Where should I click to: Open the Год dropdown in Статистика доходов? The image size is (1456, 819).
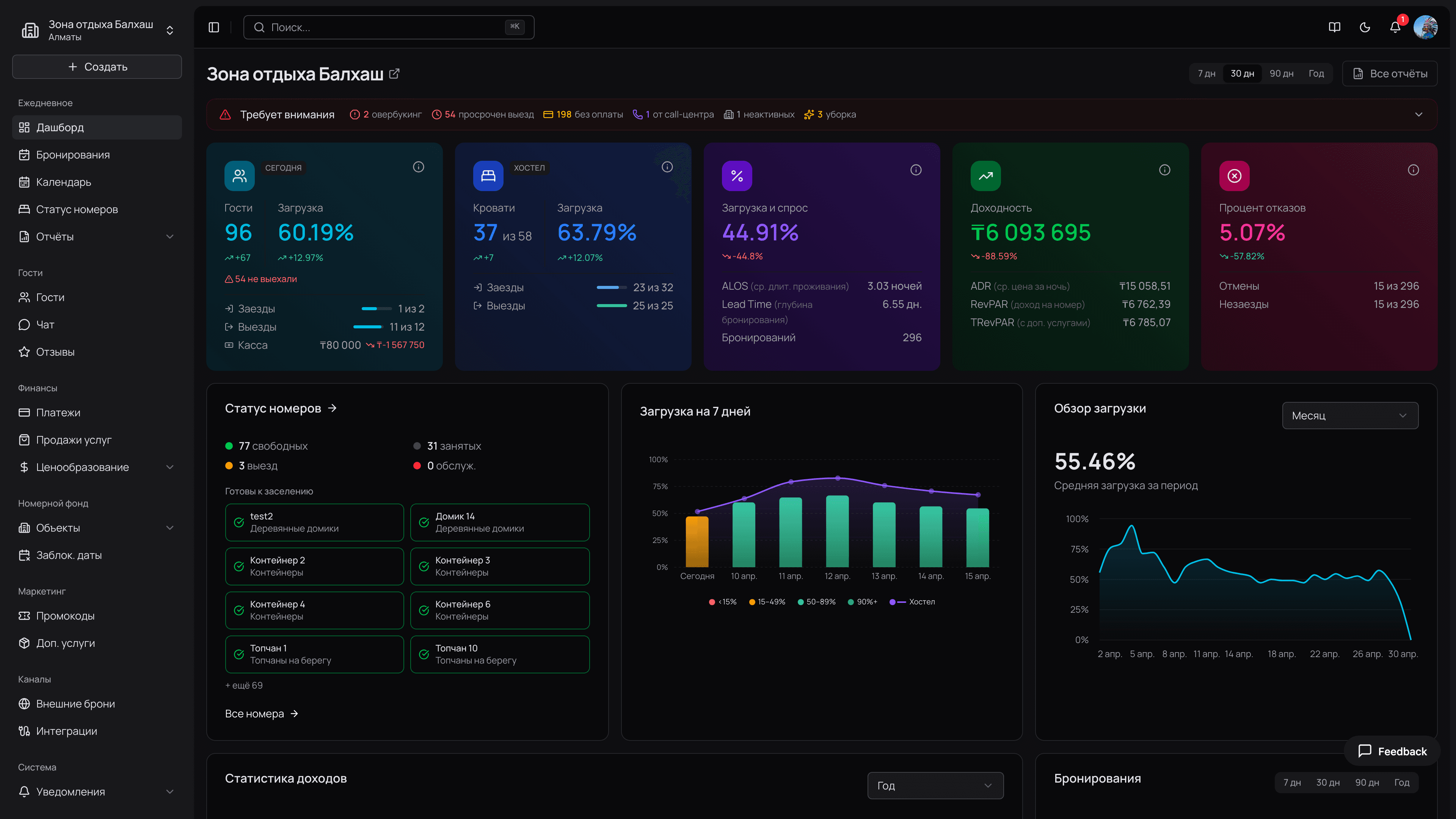[x=935, y=786]
